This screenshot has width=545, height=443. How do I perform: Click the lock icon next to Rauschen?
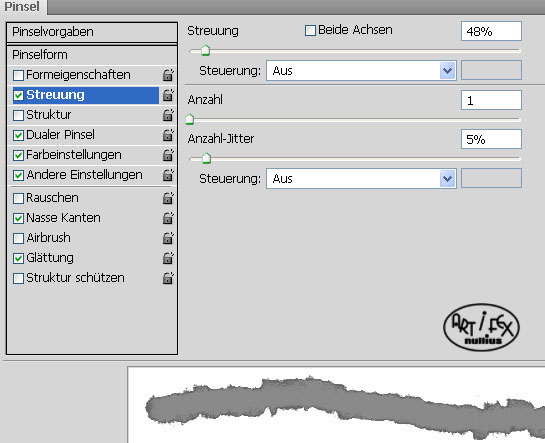(x=168, y=198)
